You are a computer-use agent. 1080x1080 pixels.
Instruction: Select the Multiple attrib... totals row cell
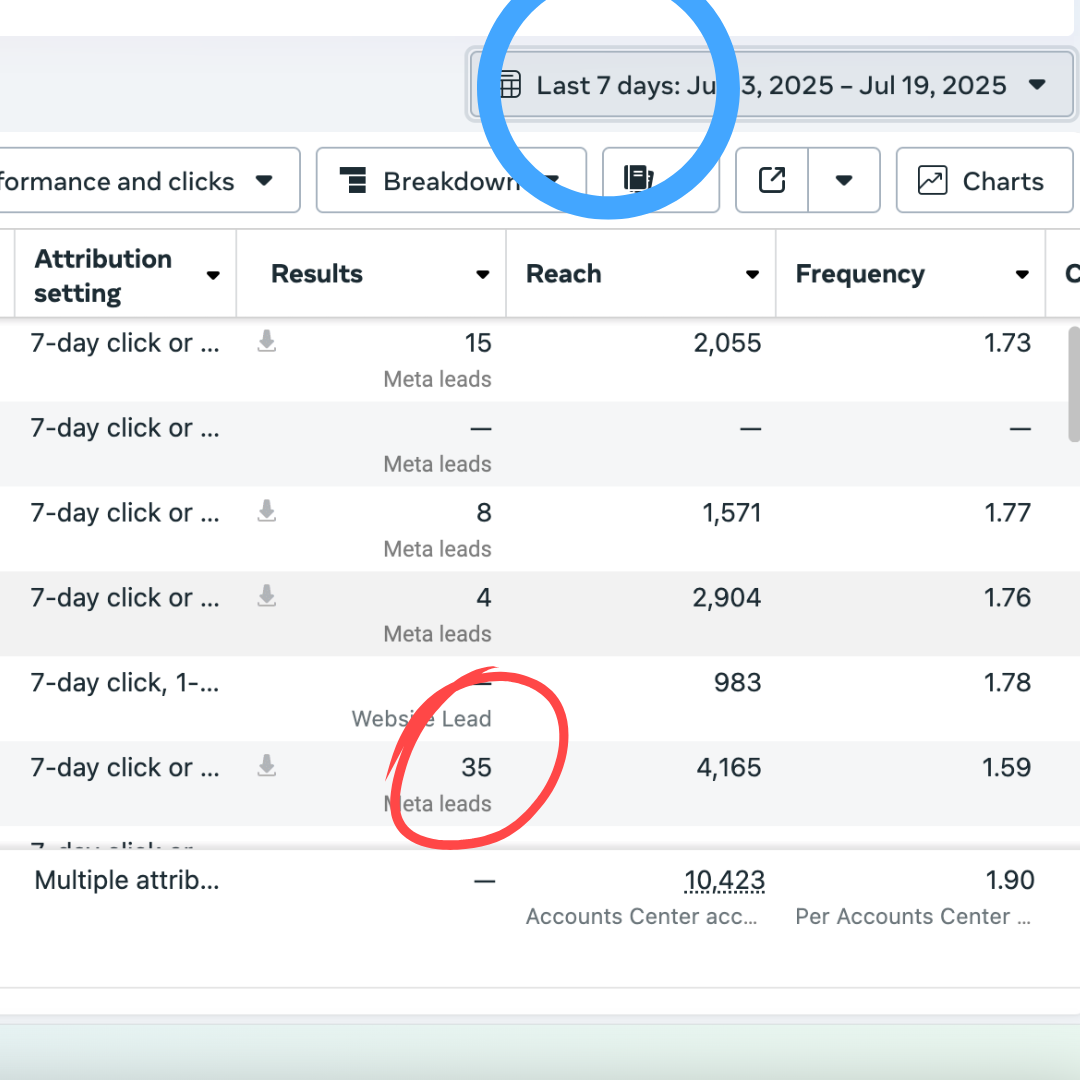click(x=127, y=881)
